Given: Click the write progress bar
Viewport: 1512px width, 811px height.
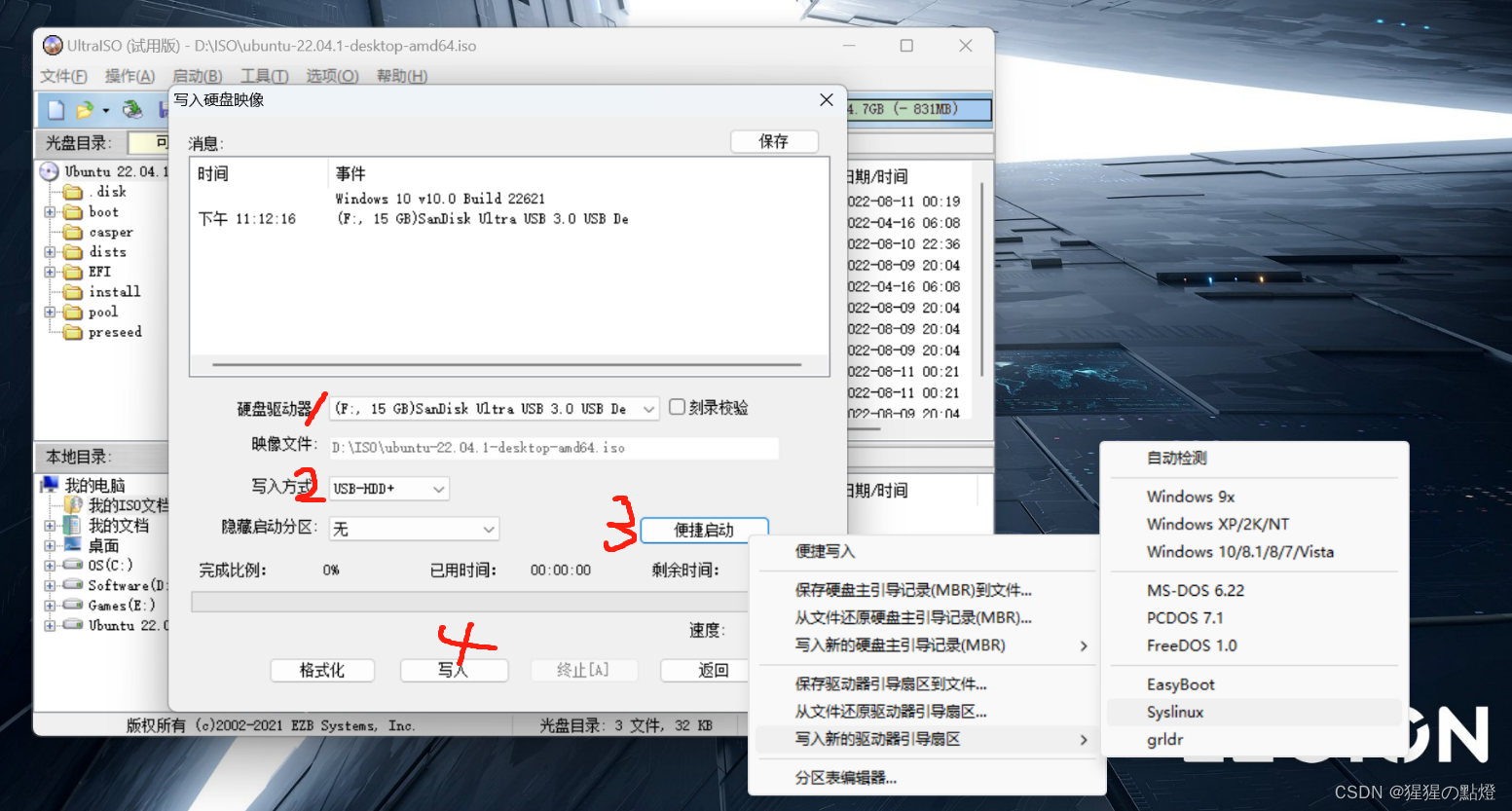Looking at the screenshot, I should tap(470, 603).
